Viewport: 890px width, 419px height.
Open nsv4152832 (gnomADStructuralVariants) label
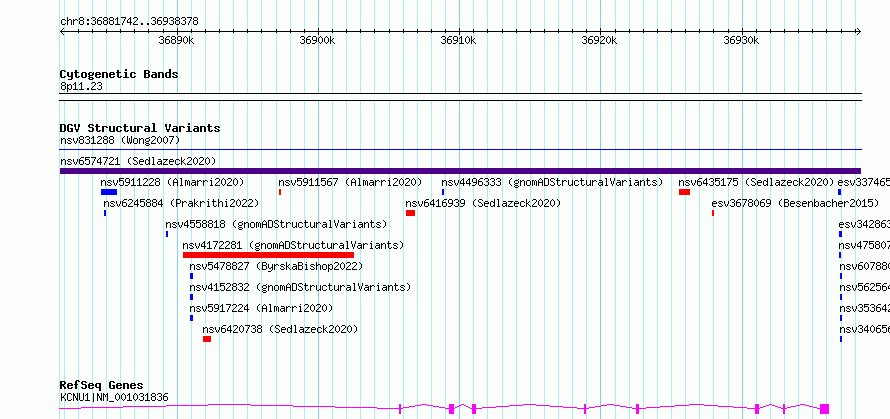(x=300, y=287)
